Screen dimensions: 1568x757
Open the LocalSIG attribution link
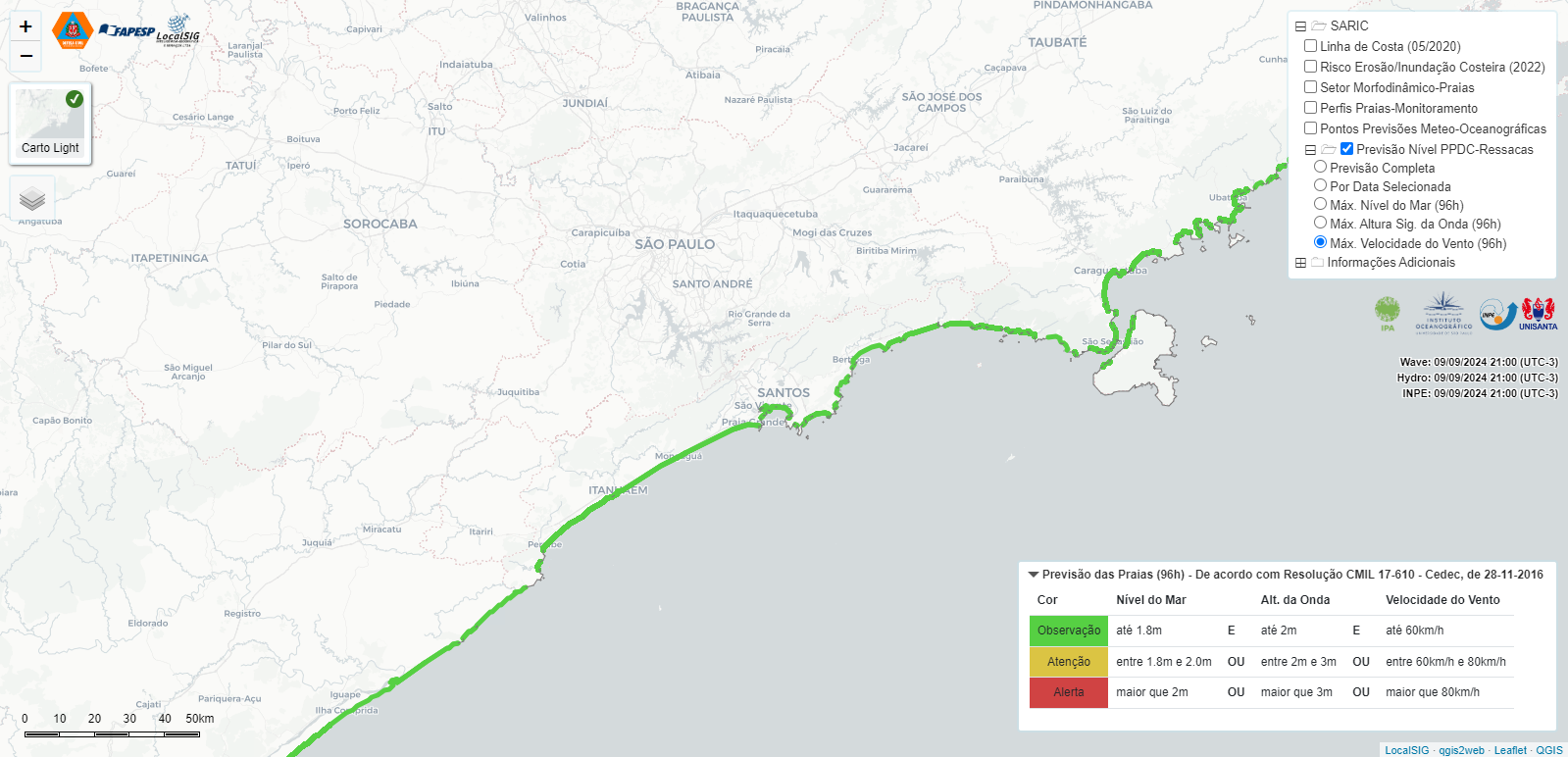(1406, 750)
